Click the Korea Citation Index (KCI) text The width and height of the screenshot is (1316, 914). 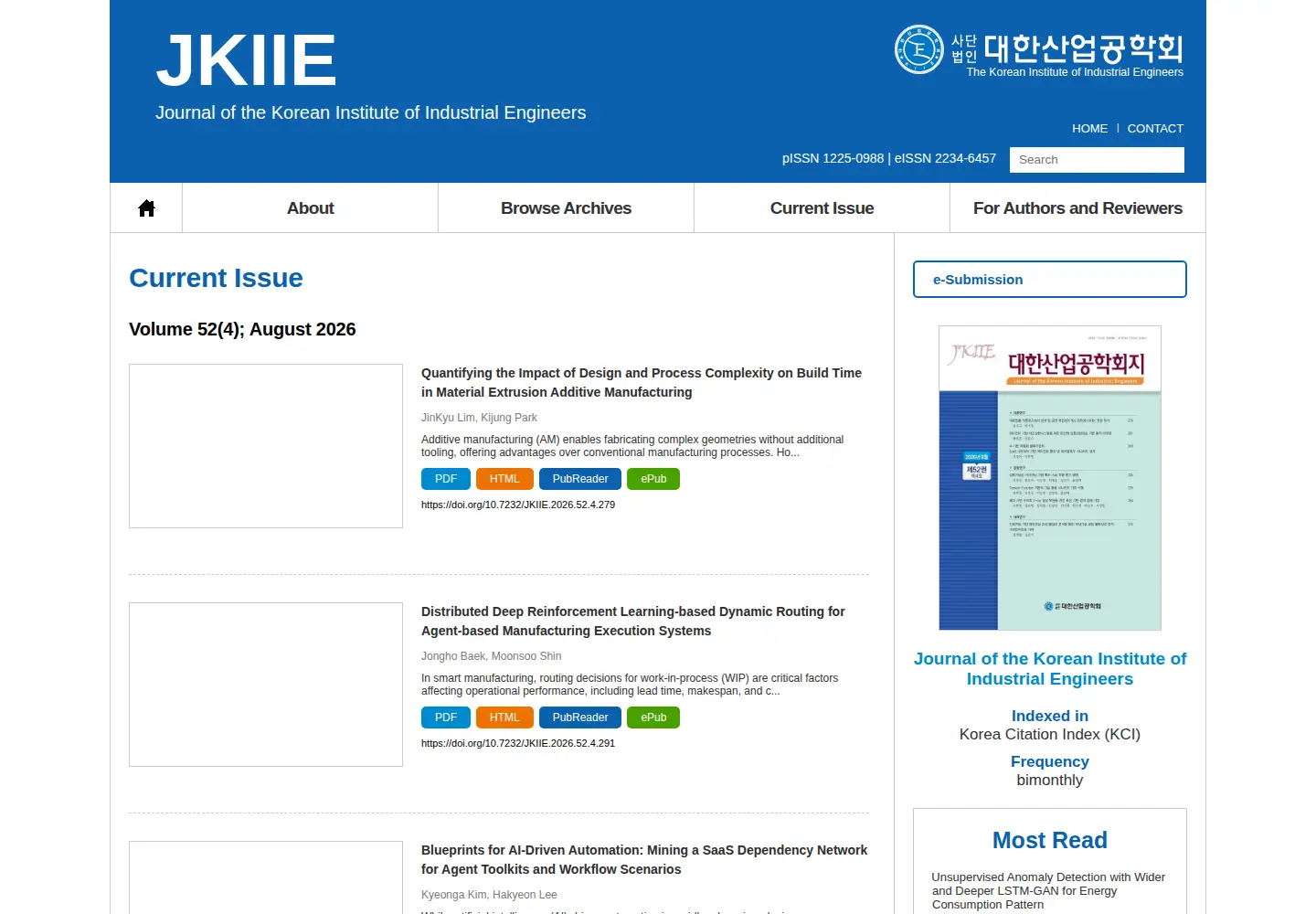(x=1050, y=735)
